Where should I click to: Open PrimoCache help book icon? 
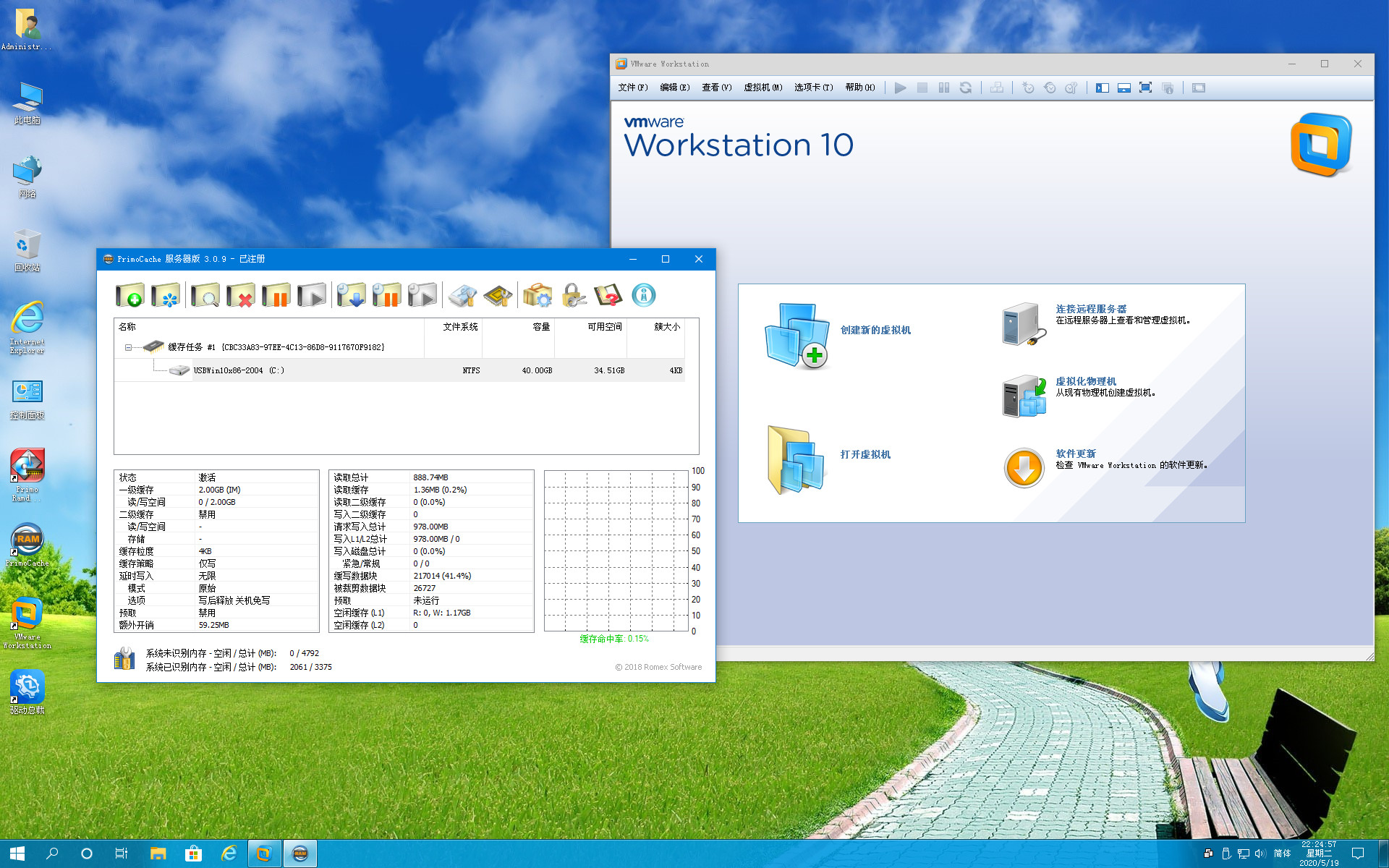608,295
